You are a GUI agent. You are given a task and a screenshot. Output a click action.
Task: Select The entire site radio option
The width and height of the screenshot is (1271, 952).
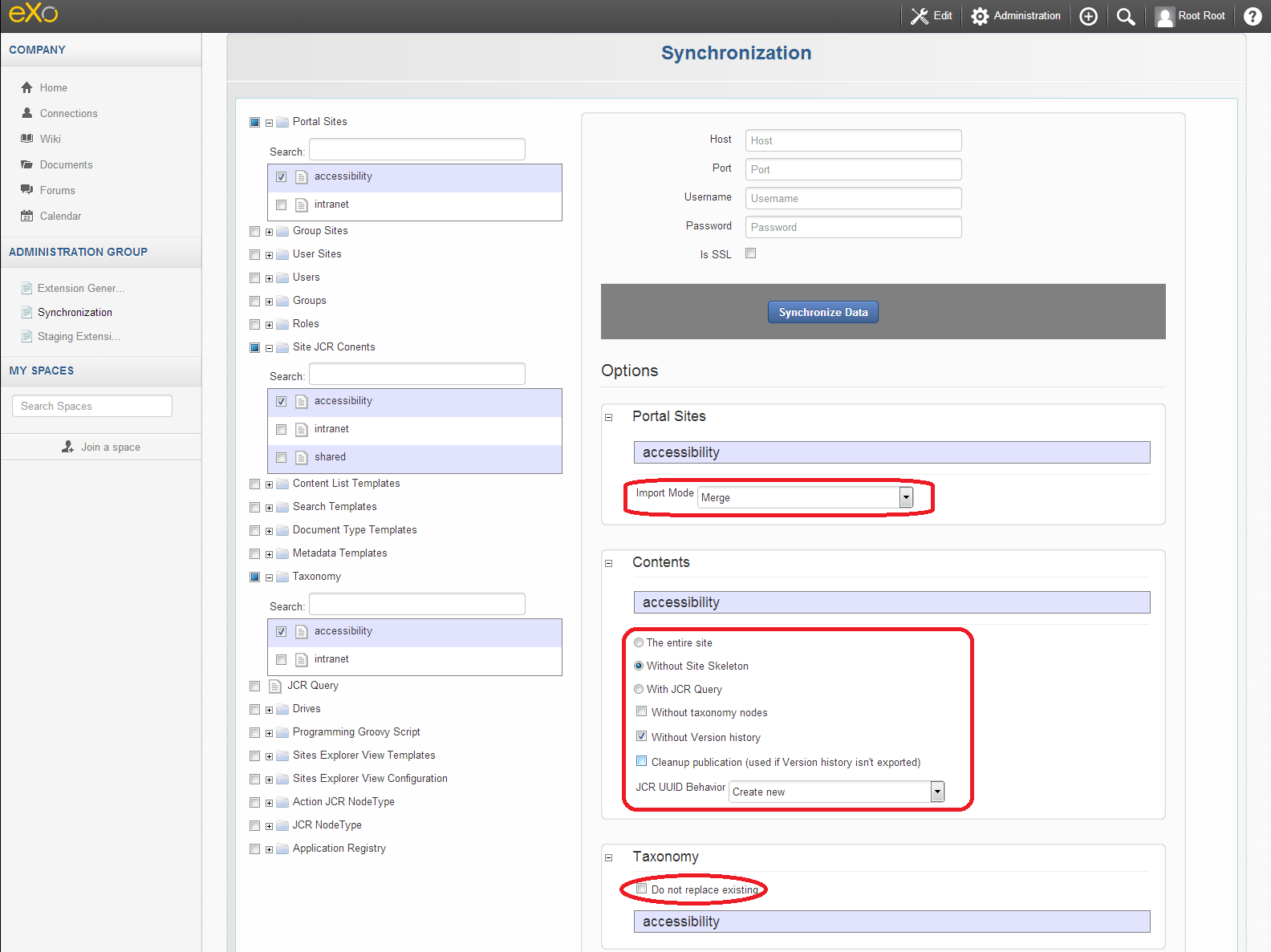639,642
